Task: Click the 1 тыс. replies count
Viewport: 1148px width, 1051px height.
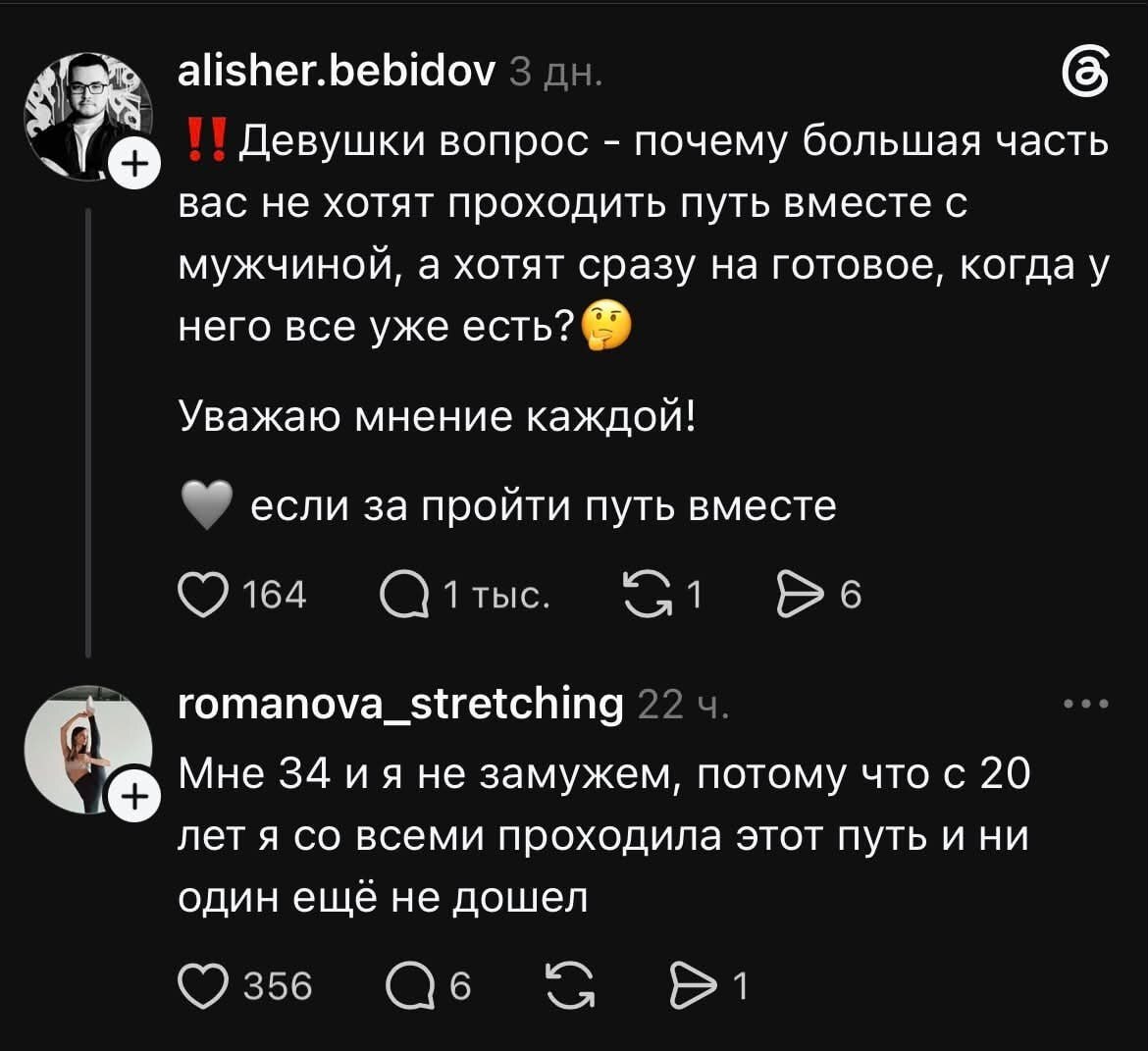Action: [496, 595]
